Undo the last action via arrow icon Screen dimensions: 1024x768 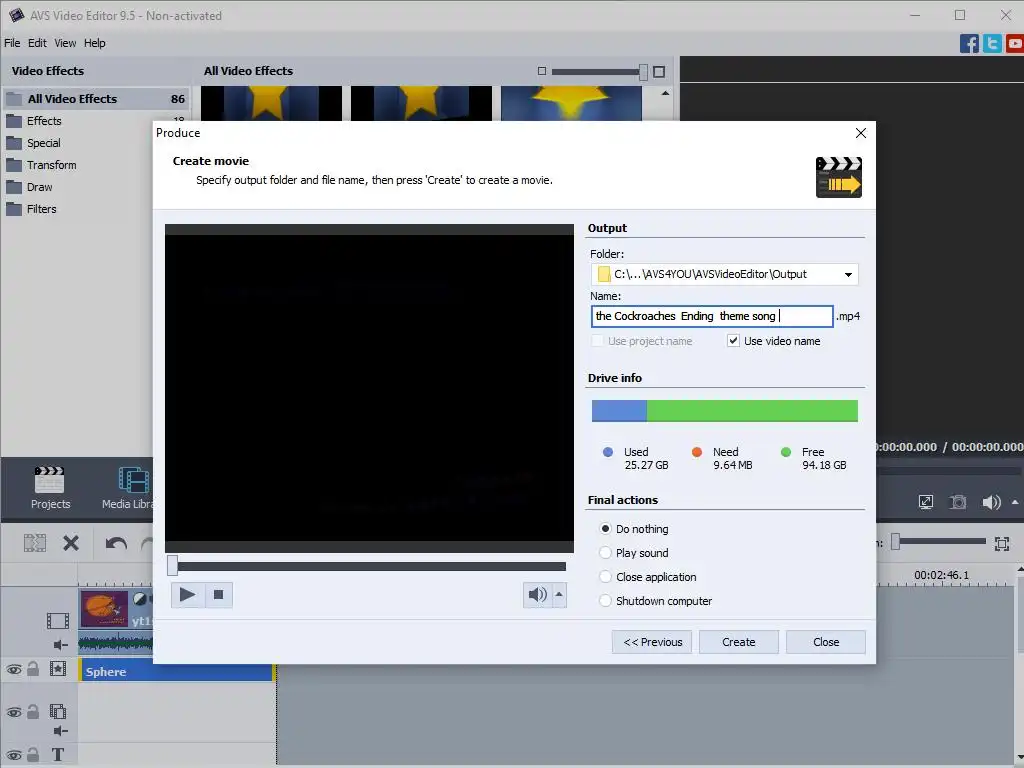[116, 543]
